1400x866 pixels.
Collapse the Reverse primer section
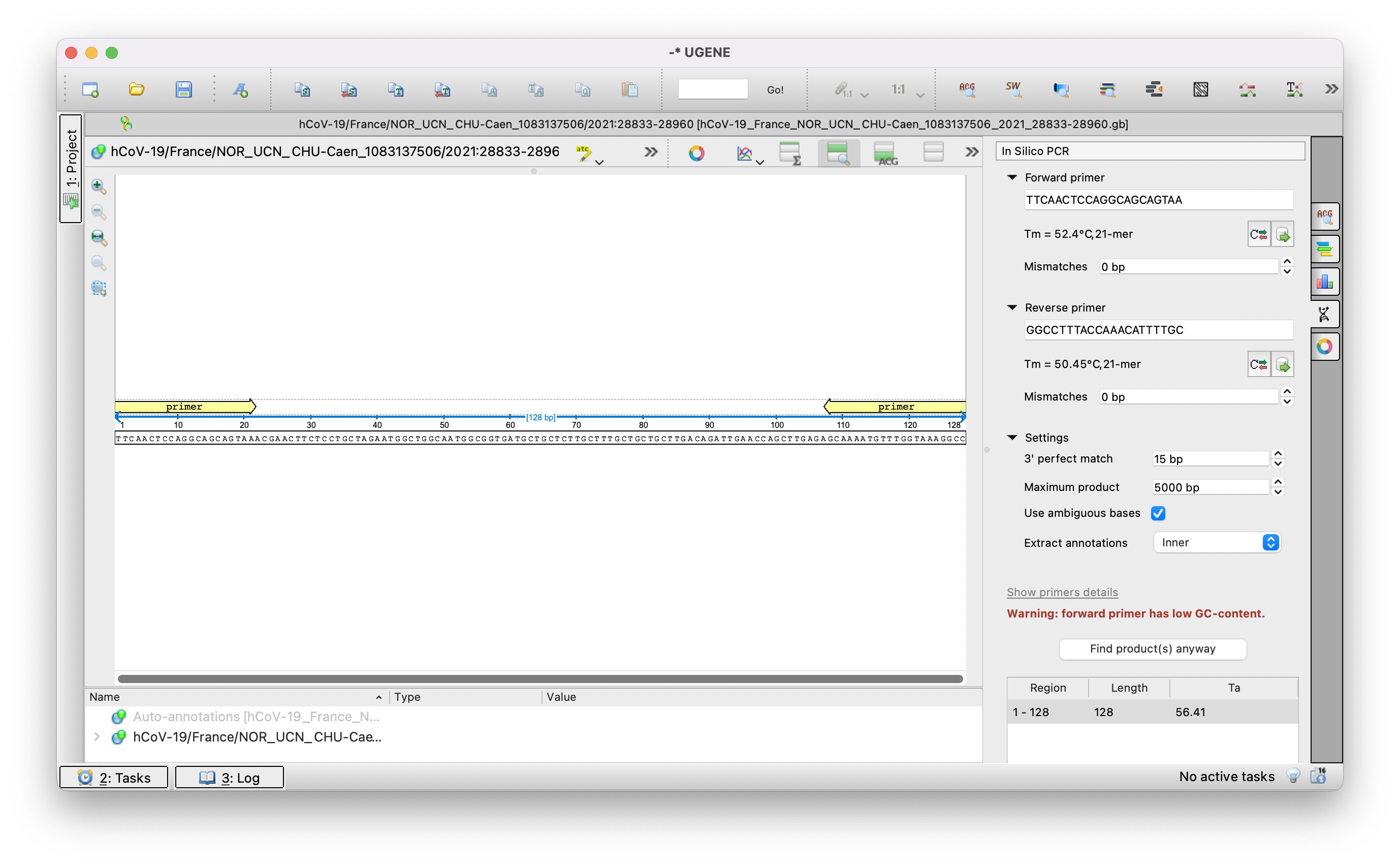tap(1012, 307)
